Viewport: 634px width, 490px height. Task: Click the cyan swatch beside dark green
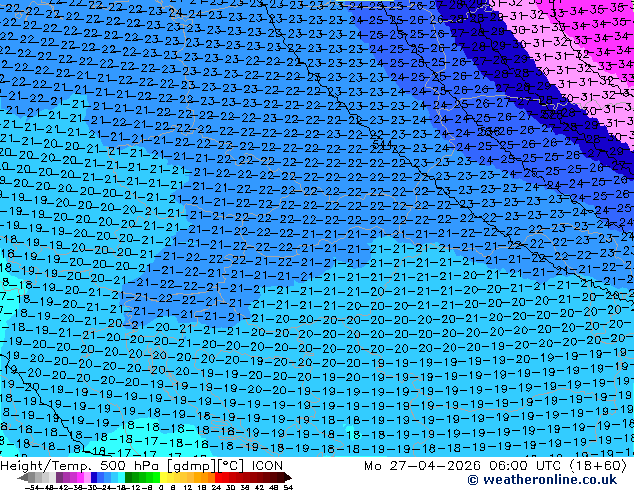(121, 477)
